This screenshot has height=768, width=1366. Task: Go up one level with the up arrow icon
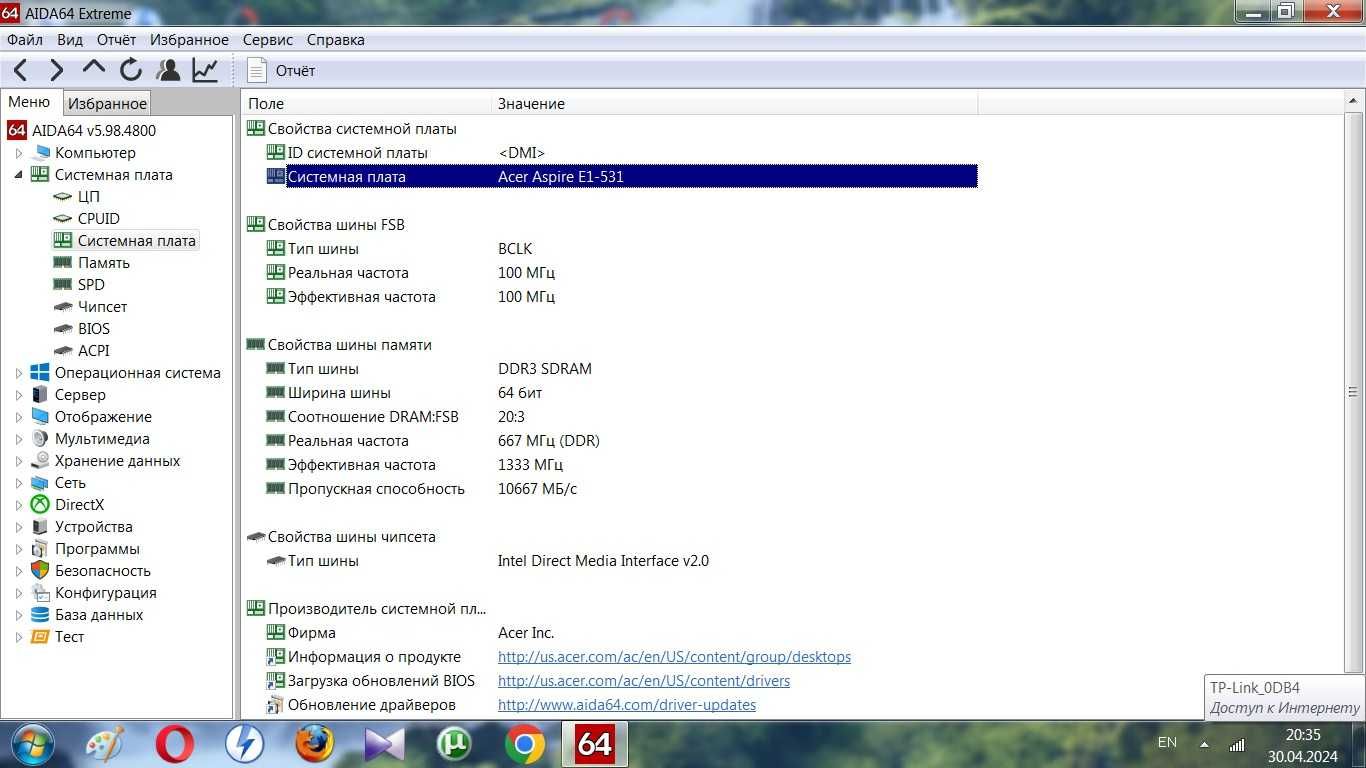tap(93, 68)
